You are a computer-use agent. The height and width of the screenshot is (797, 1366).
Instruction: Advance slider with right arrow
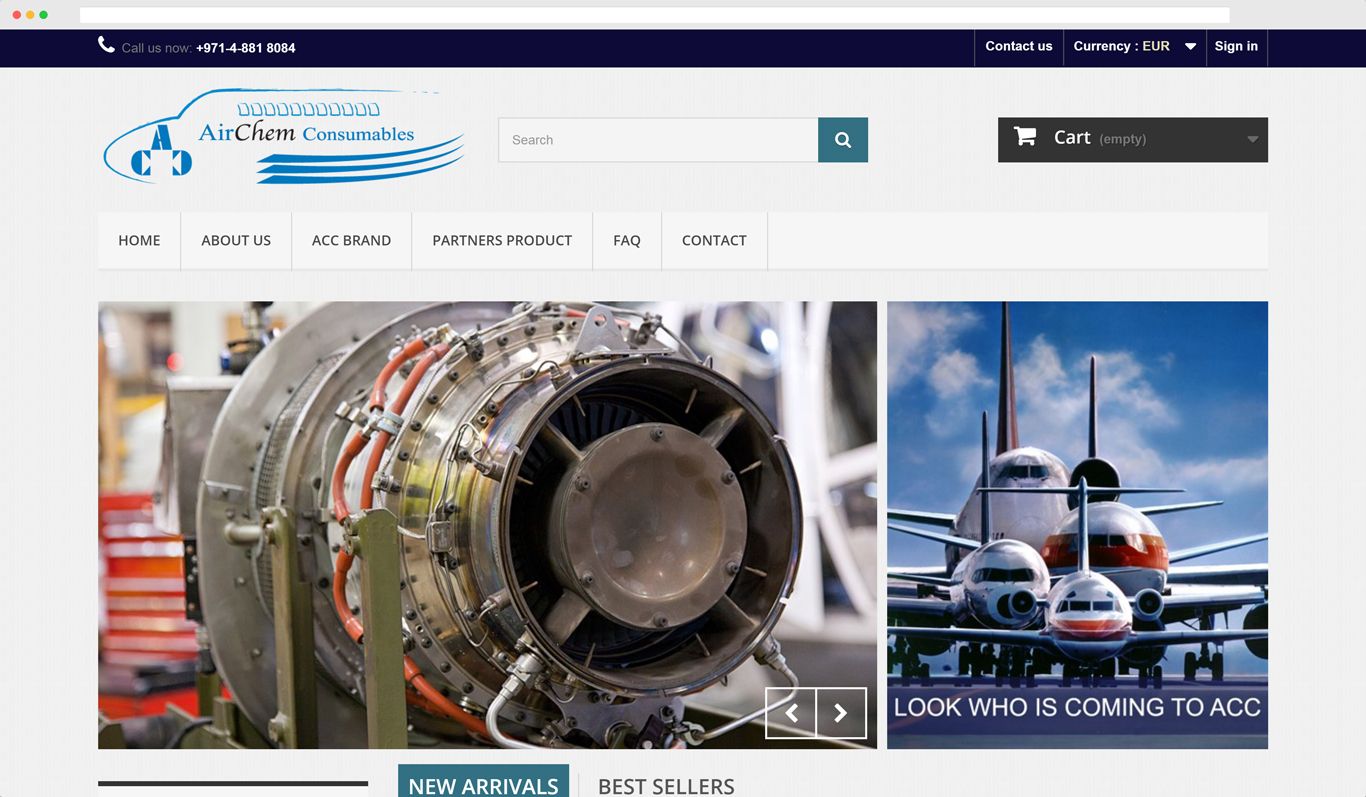pyautogui.click(x=841, y=713)
